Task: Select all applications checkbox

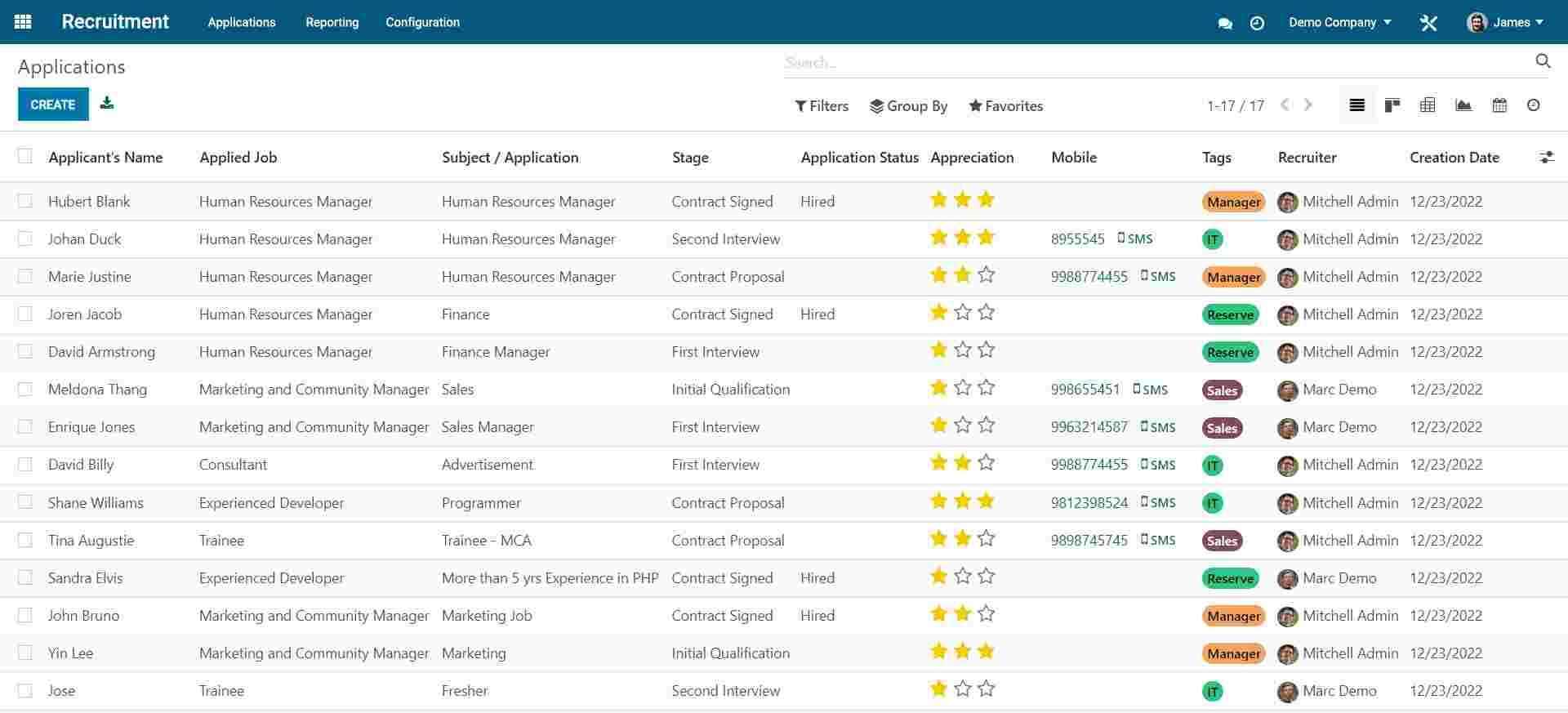Action: point(25,156)
